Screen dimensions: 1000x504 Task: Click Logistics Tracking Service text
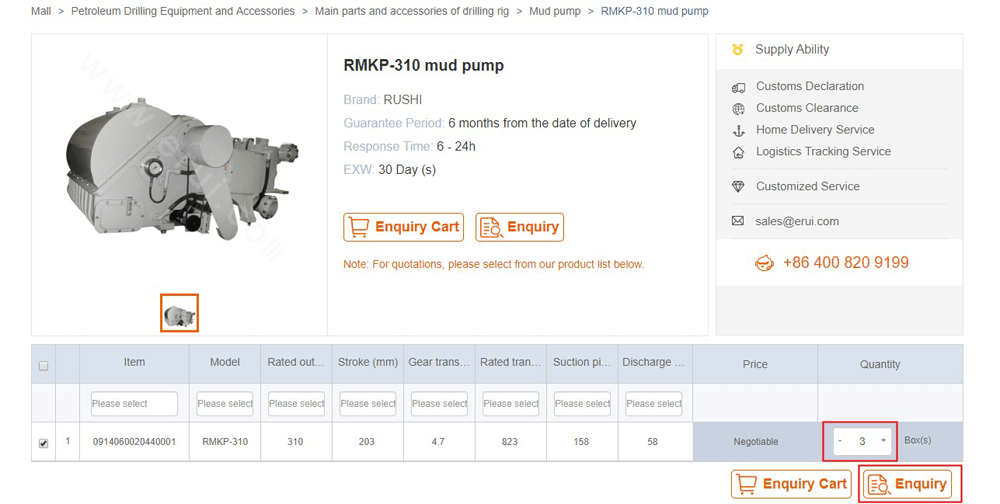[823, 151]
